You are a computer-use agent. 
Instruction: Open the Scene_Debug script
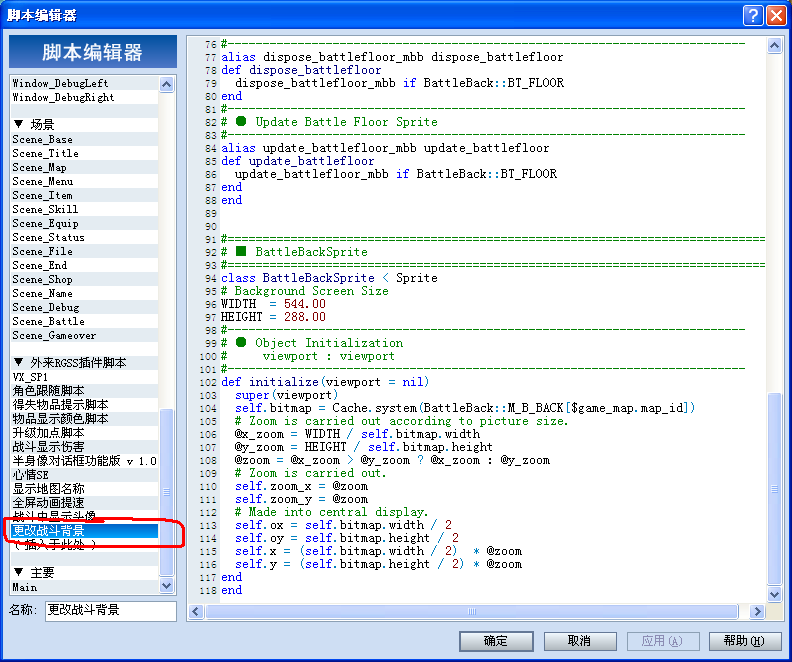tap(84, 307)
